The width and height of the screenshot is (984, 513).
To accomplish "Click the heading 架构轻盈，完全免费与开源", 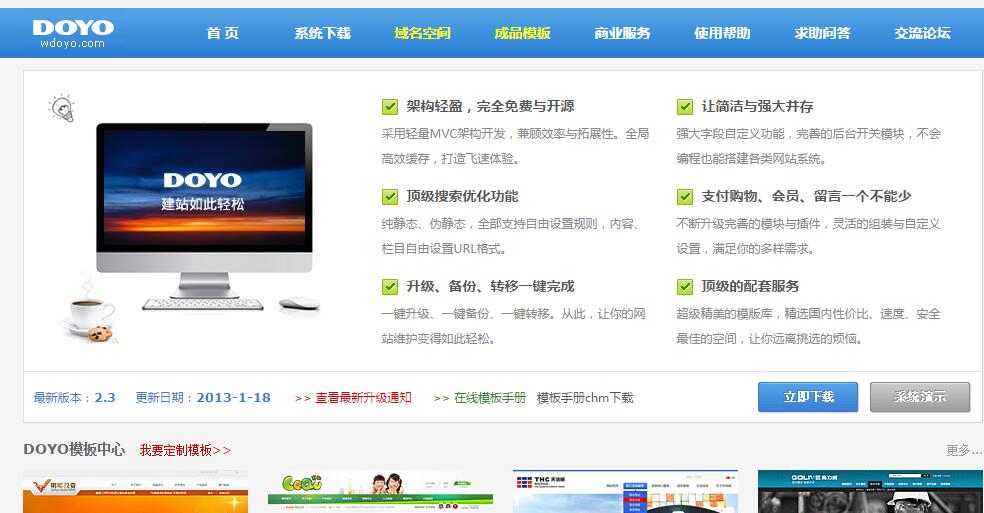I will point(490,106).
